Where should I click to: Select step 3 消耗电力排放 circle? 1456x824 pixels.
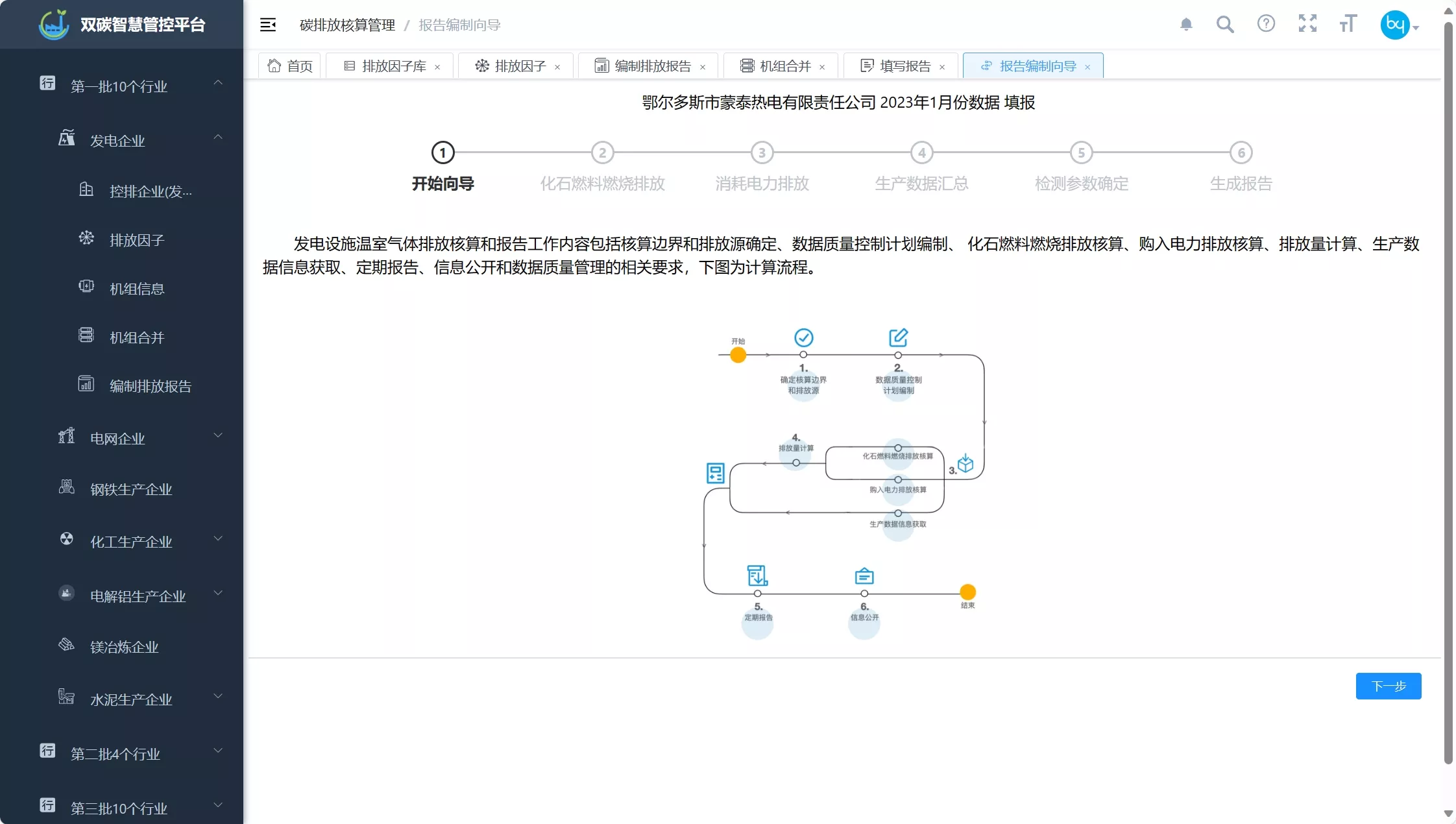pyautogui.click(x=762, y=153)
